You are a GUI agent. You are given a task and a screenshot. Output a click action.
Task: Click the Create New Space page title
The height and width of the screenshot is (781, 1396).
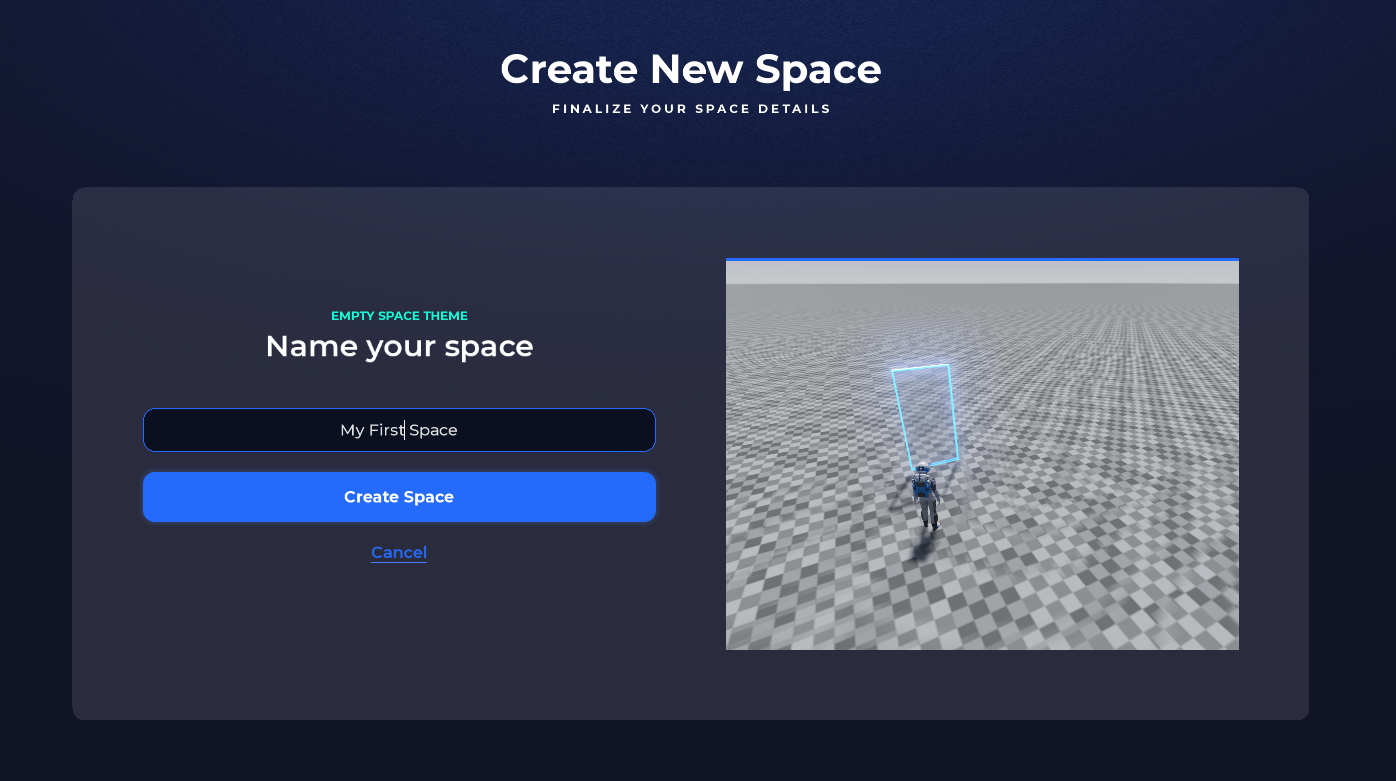690,69
